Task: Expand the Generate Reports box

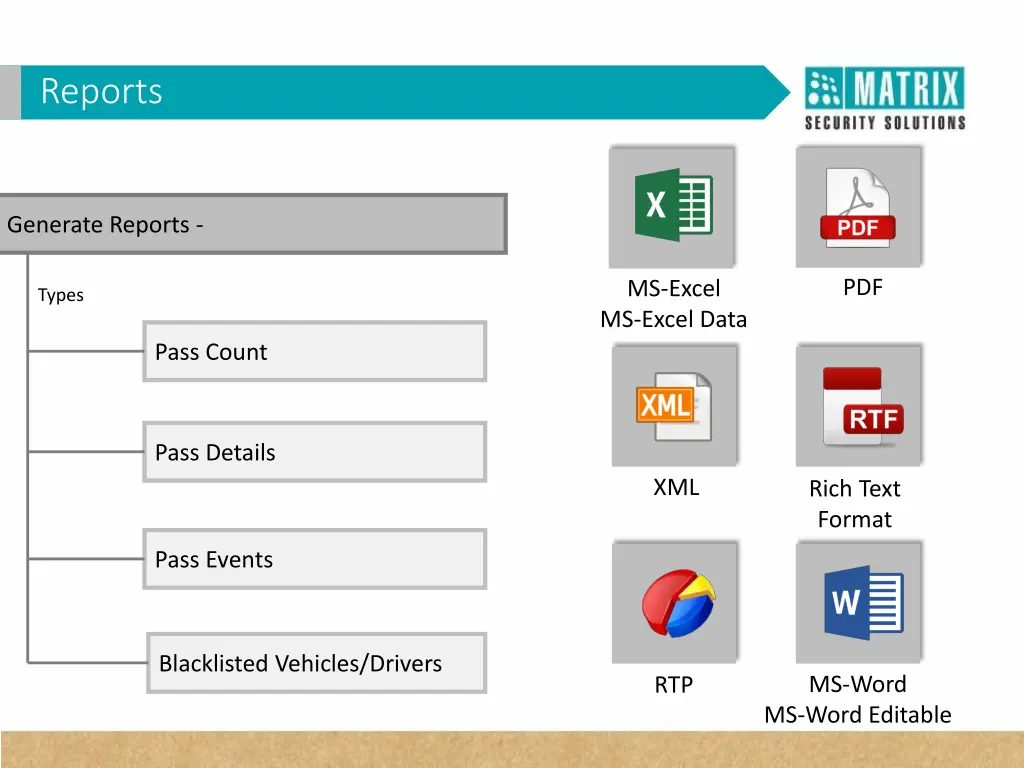Action: click(253, 224)
